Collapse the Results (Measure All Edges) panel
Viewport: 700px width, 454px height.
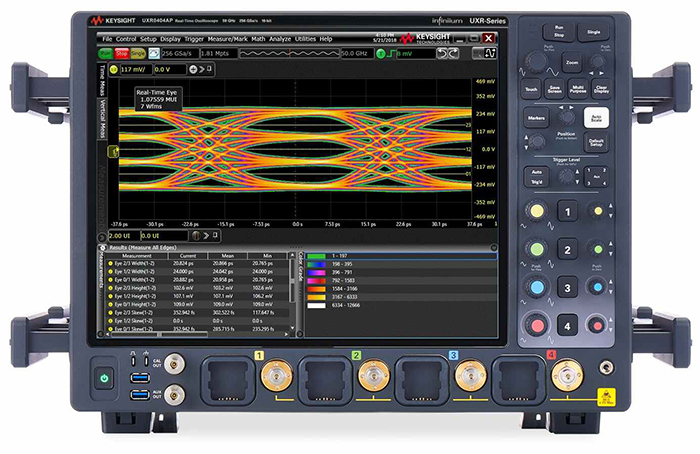click(x=102, y=245)
